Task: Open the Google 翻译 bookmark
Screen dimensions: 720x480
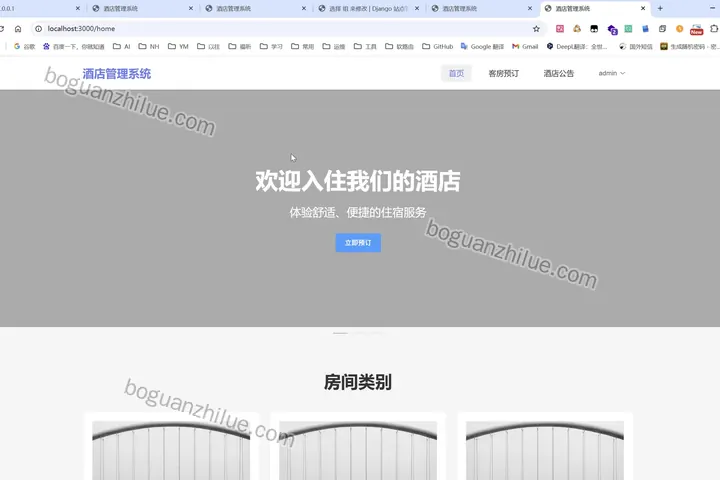Action: [482, 46]
